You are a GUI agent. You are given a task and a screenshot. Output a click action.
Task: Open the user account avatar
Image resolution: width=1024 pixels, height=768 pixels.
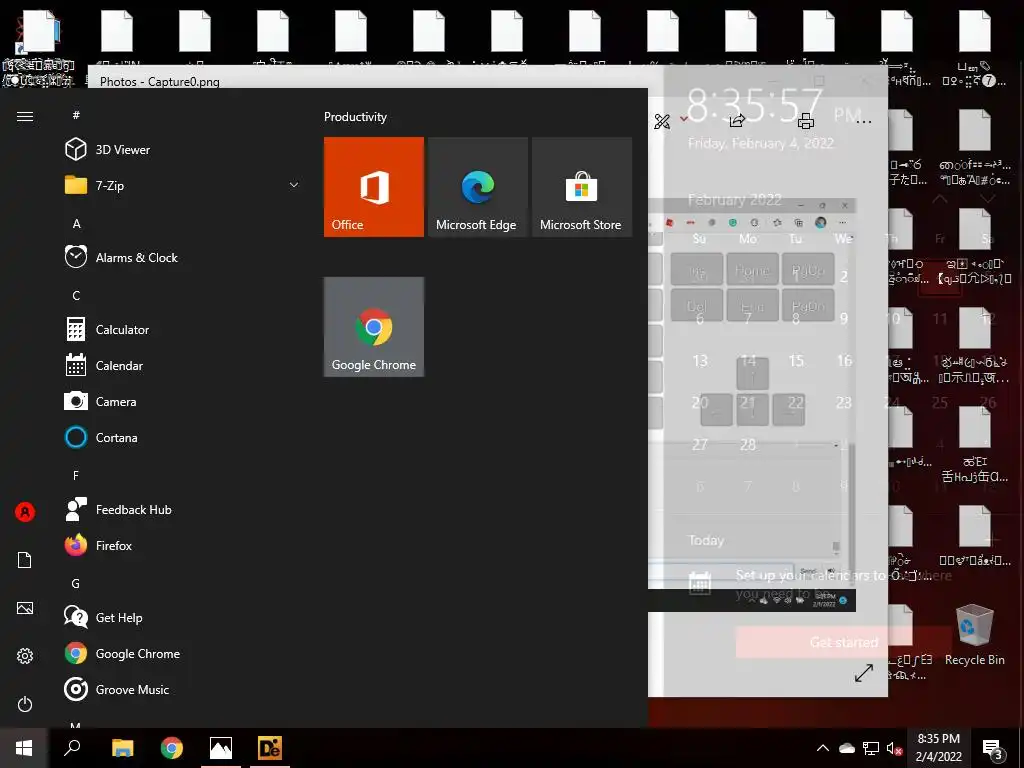pos(25,512)
